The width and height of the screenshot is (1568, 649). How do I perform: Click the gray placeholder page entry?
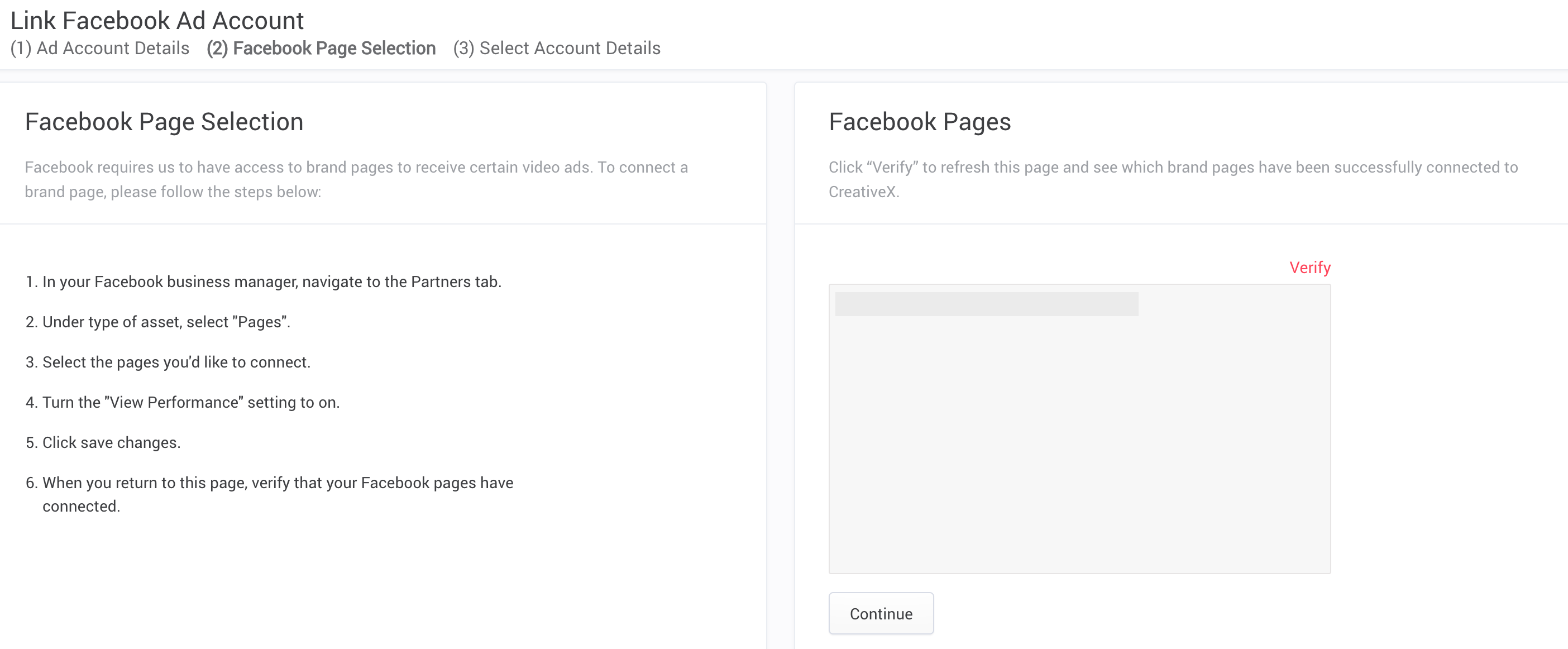pyautogui.click(x=986, y=304)
